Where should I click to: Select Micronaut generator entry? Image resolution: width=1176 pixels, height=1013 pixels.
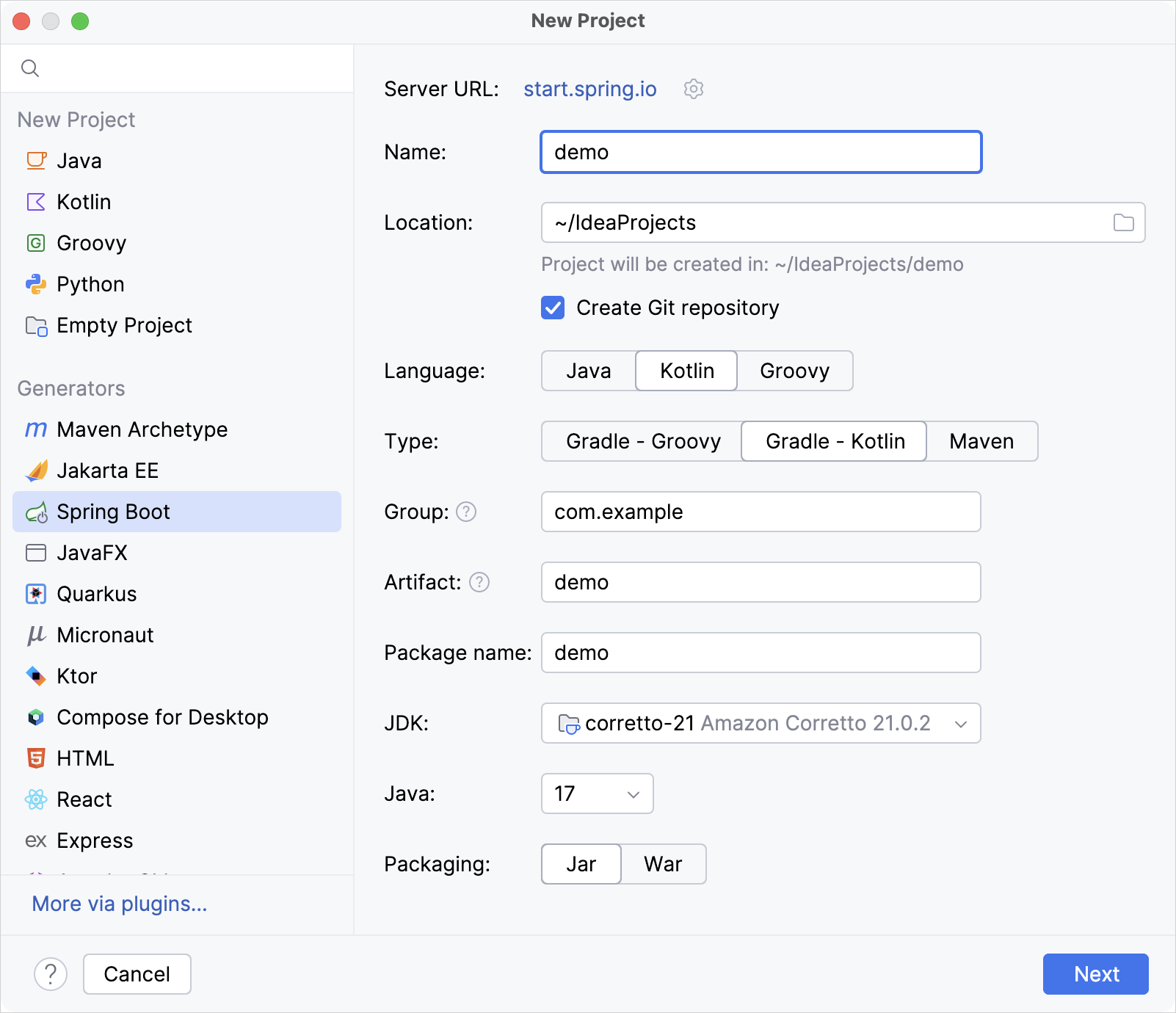coord(177,635)
